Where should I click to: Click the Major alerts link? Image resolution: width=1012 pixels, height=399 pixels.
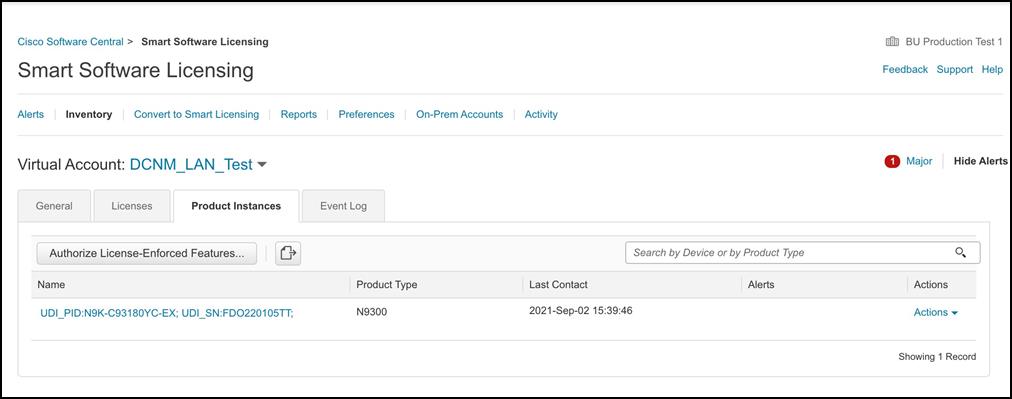click(x=919, y=161)
